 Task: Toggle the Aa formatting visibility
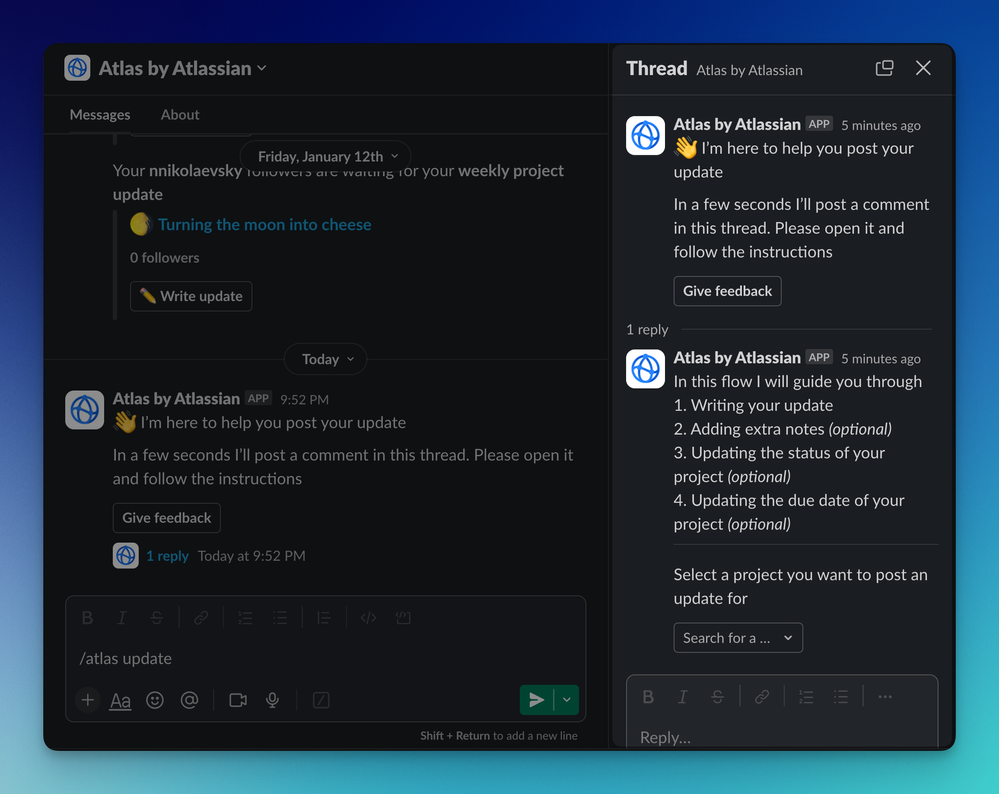(x=120, y=700)
